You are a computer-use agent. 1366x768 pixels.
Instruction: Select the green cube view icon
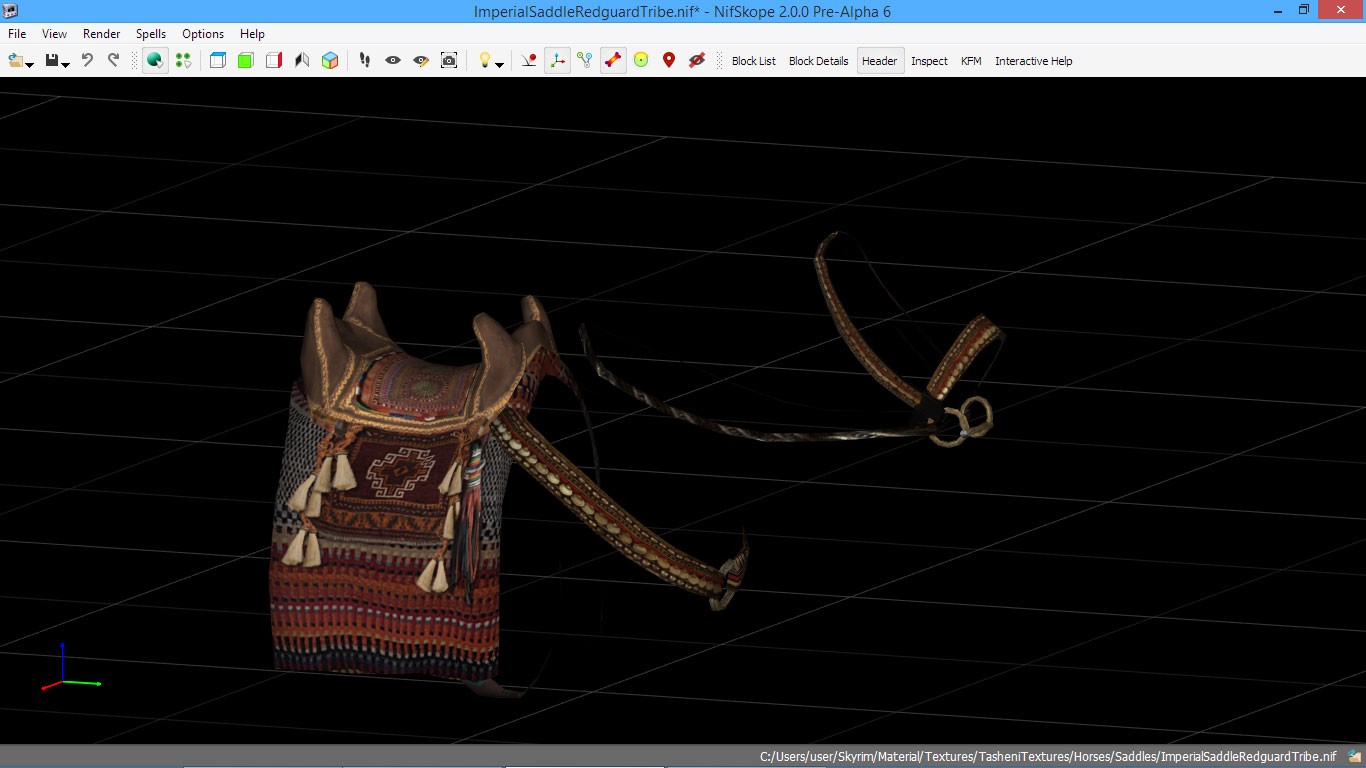pos(246,61)
